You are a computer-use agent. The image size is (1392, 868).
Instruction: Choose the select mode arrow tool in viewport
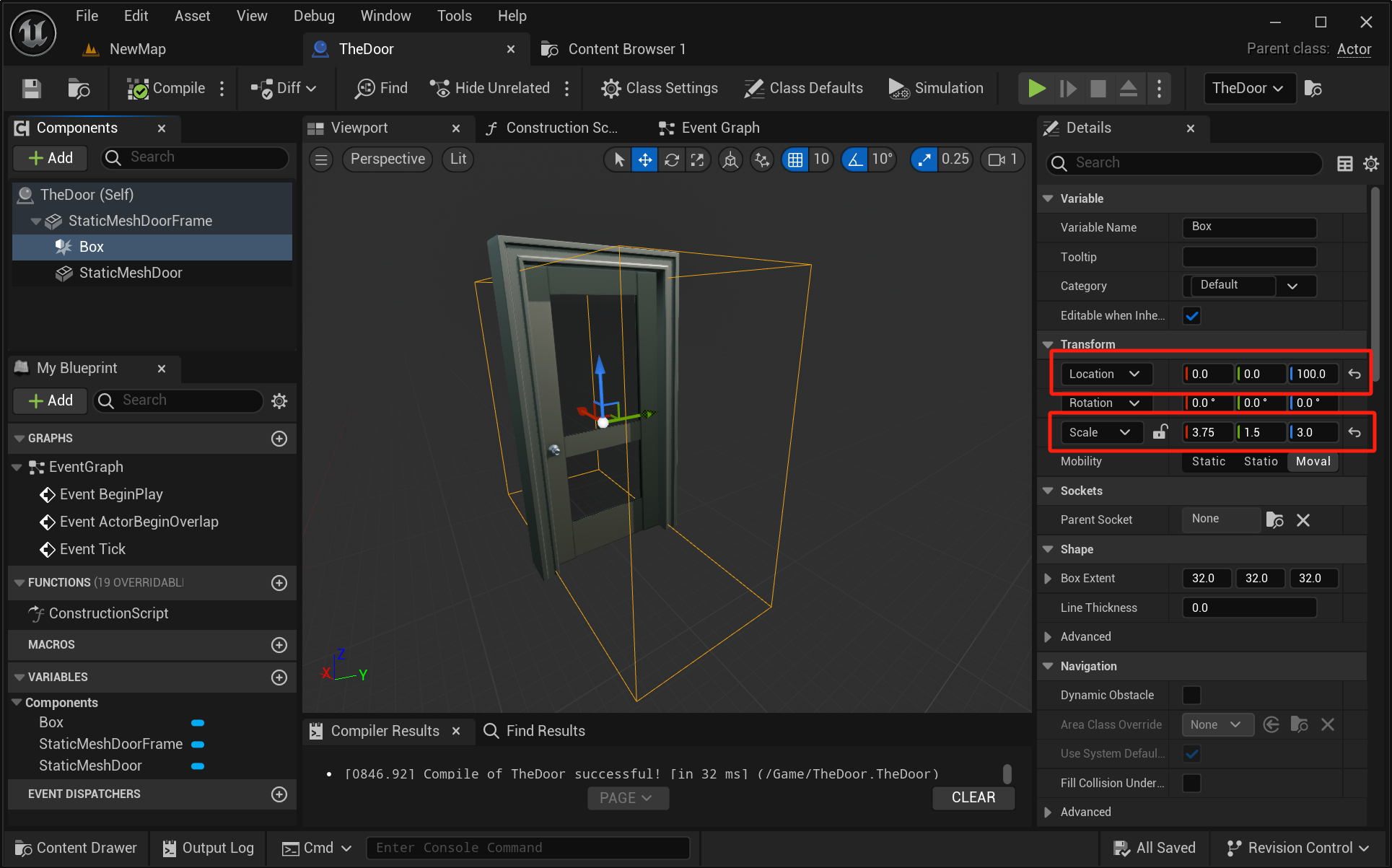coord(619,159)
